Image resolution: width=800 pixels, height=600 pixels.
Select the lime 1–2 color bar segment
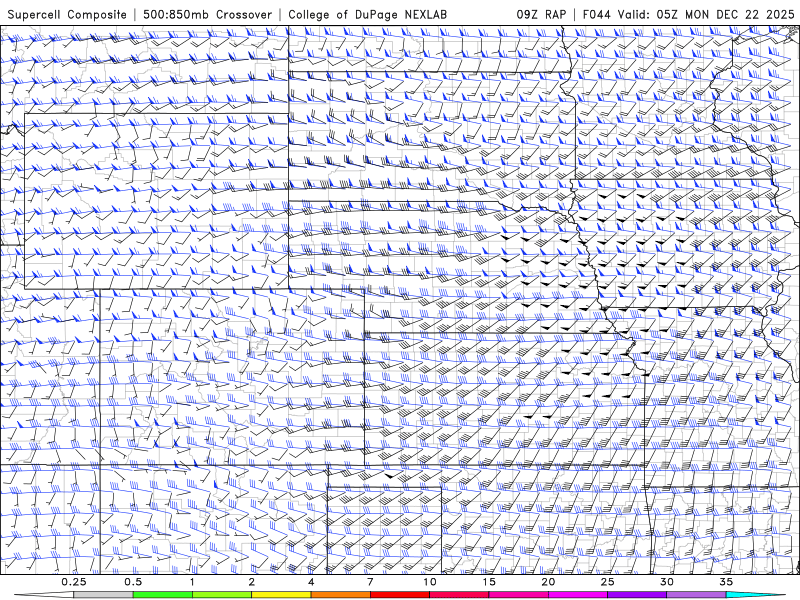[x=222, y=595]
